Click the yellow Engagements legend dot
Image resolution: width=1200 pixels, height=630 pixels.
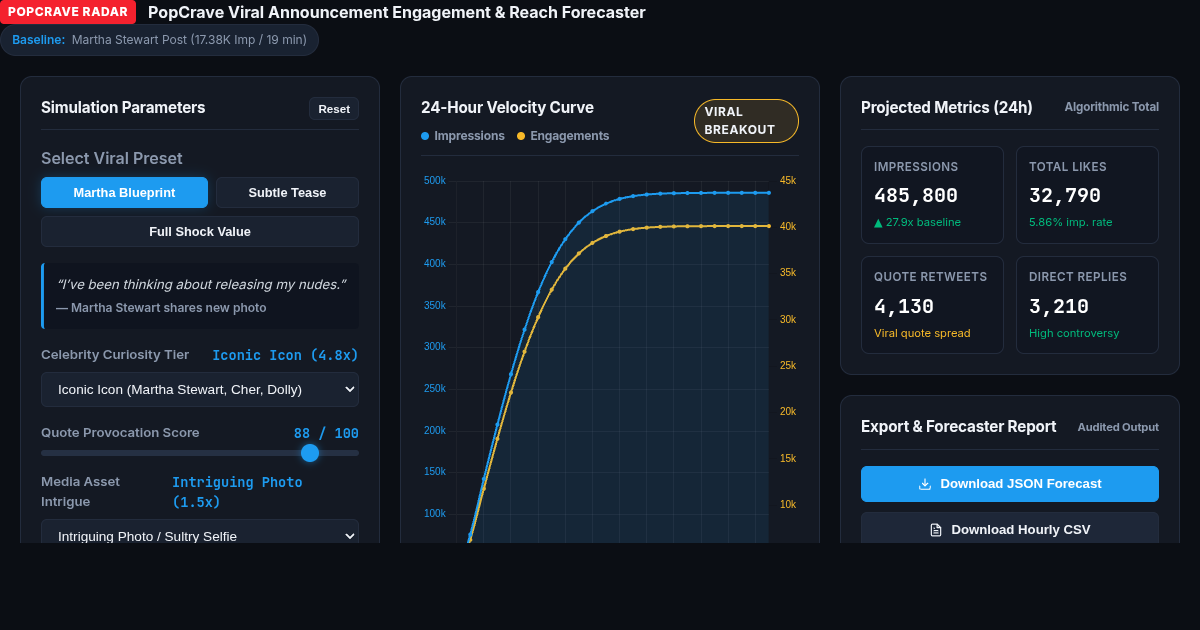click(521, 136)
